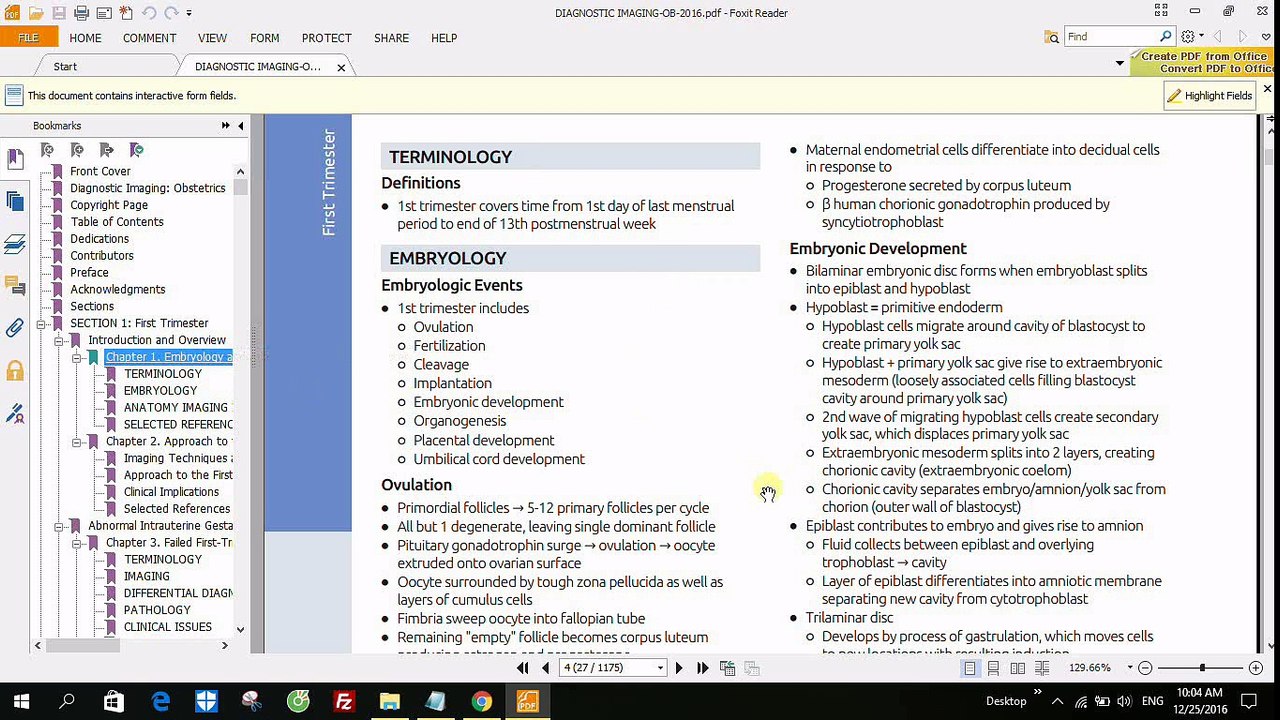
Task: Collapse SECTION 1: First Trimester tree node
Action: click(x=41, y=324)
